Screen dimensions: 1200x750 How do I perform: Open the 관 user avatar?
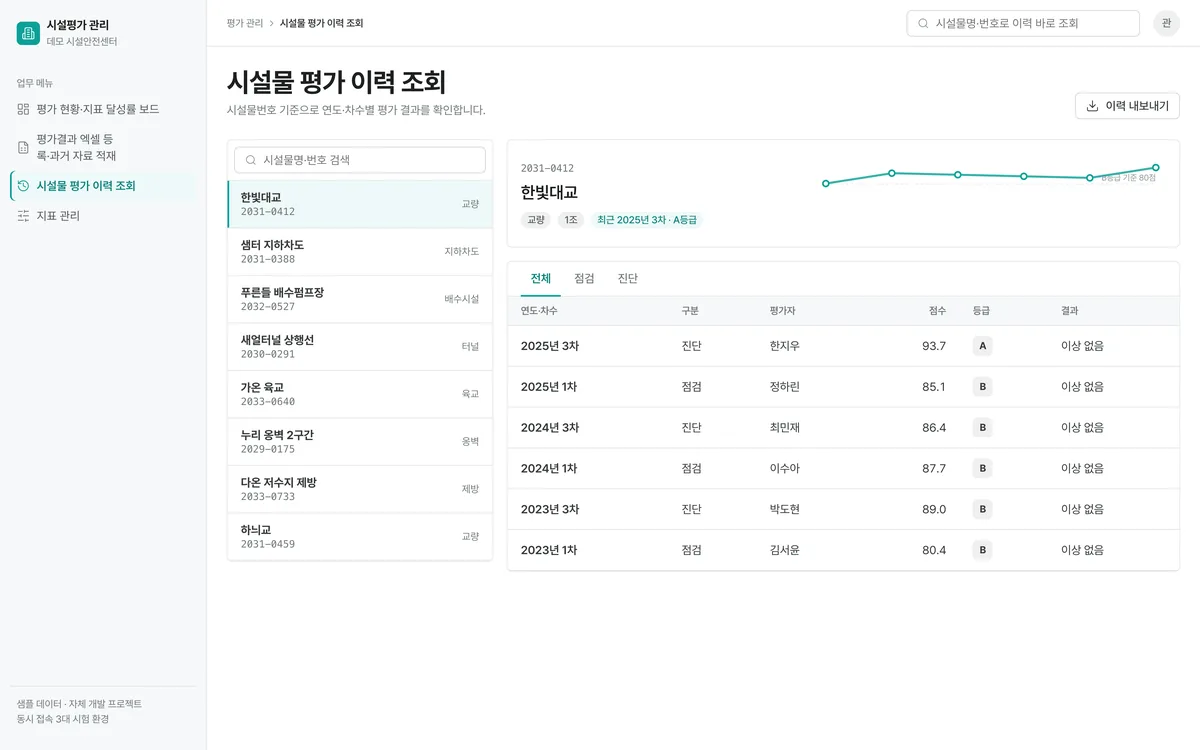pyautogui.click(x=1166, y=23)
